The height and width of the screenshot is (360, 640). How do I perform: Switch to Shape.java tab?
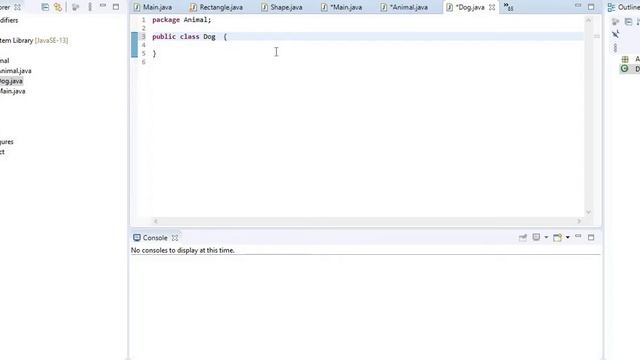coord(282,7)
